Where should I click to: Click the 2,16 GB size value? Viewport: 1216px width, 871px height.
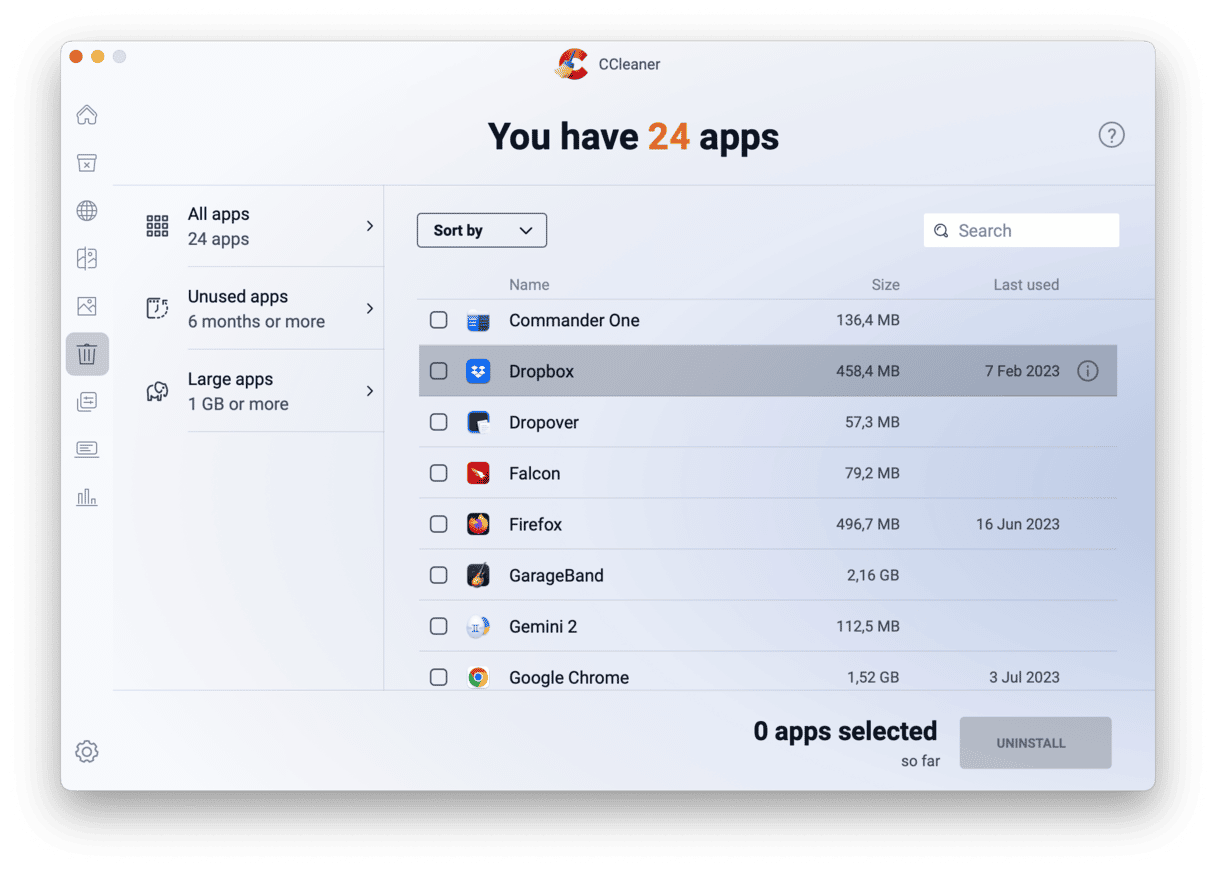873,575
